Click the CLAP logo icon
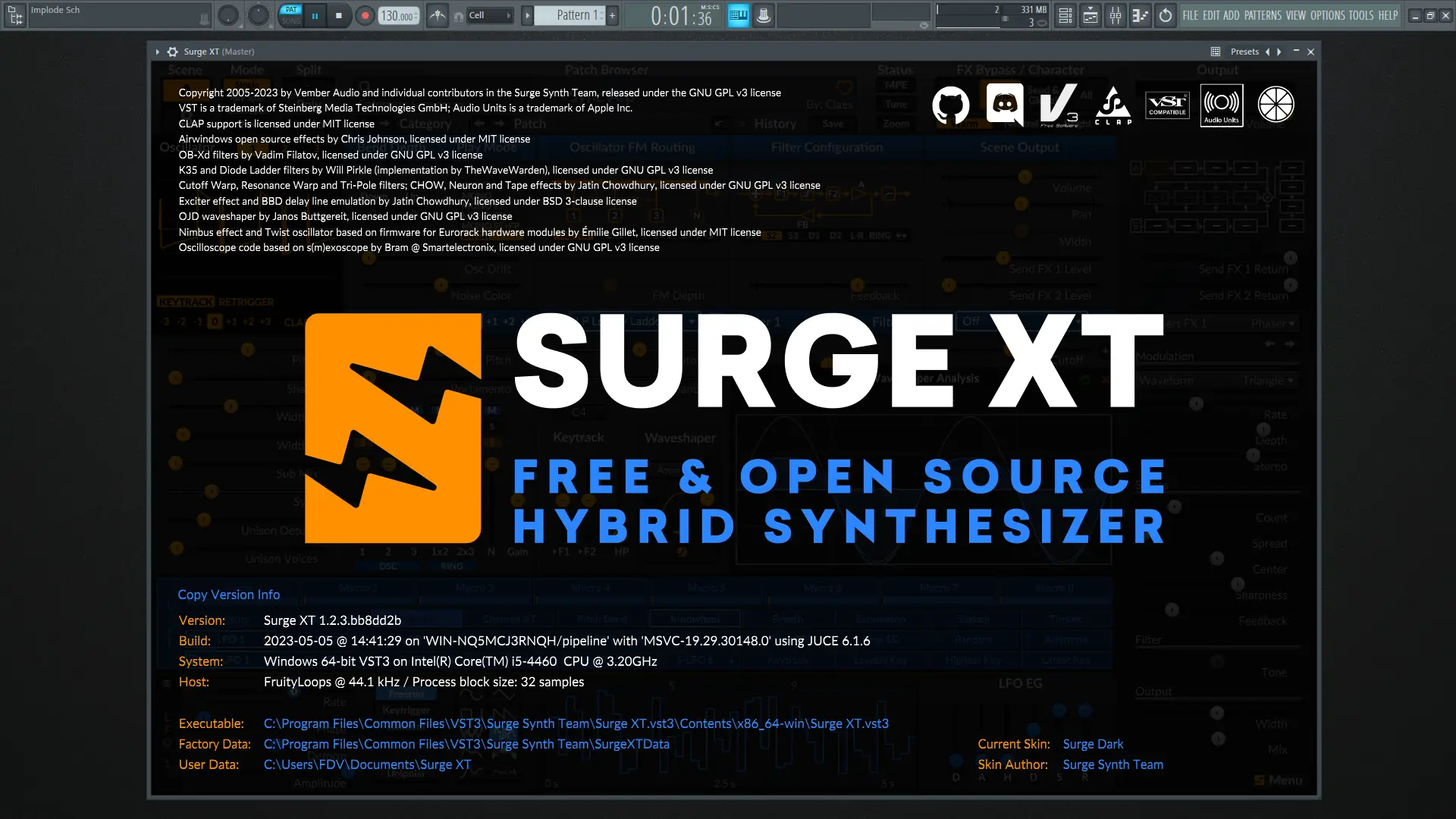Image resolution: width=1456 pixels, height=819 pixels. (1113, 105)
